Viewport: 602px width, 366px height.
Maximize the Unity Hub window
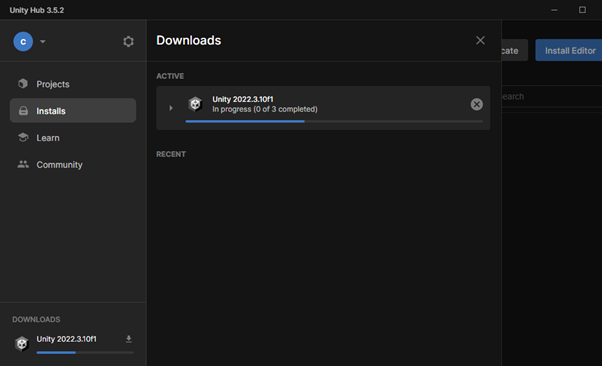[x=582, y=10]
